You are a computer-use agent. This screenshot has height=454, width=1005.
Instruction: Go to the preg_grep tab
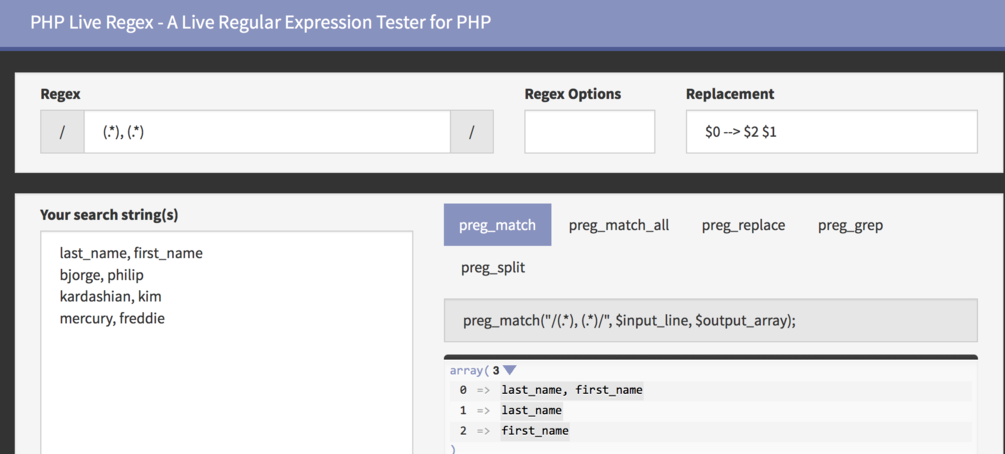point(850,225)
